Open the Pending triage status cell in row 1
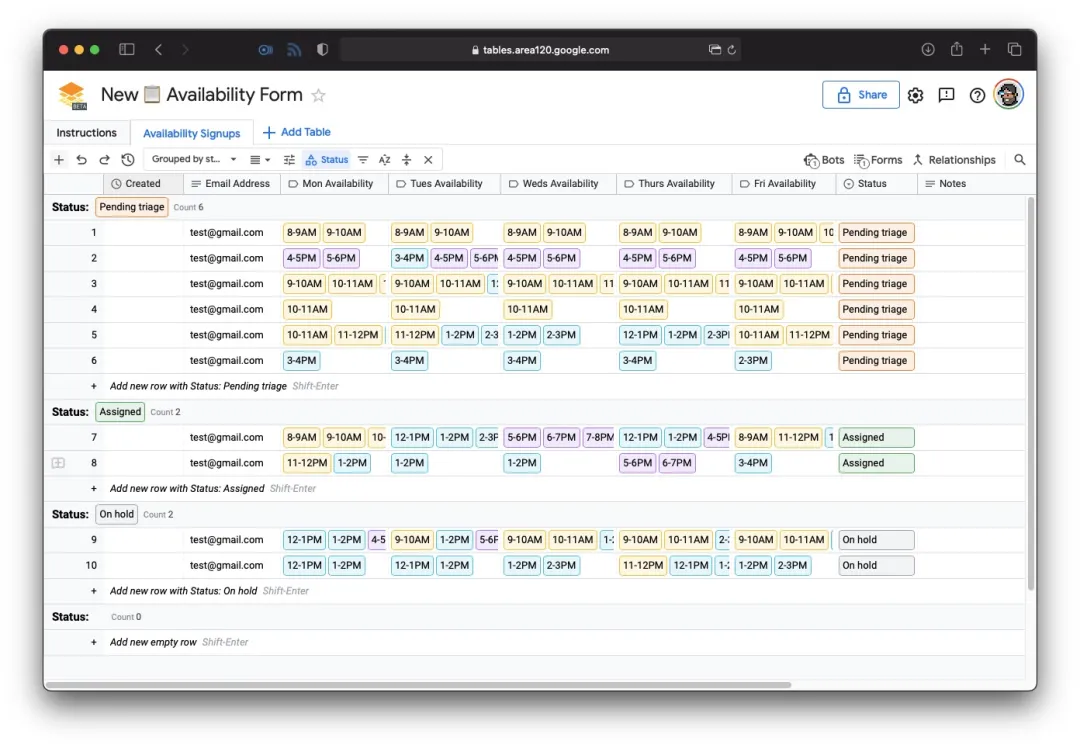Image resolution: width=1080 pixels, height=748 pixels. tap(876, 233)
